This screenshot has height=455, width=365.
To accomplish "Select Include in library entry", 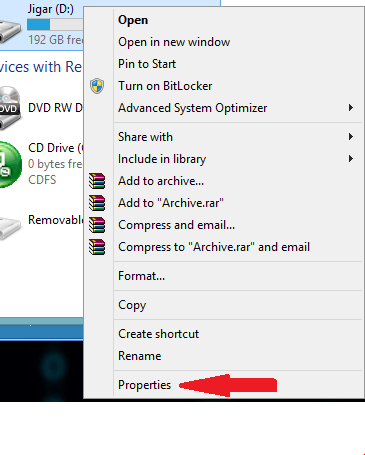I will point(238,159).
